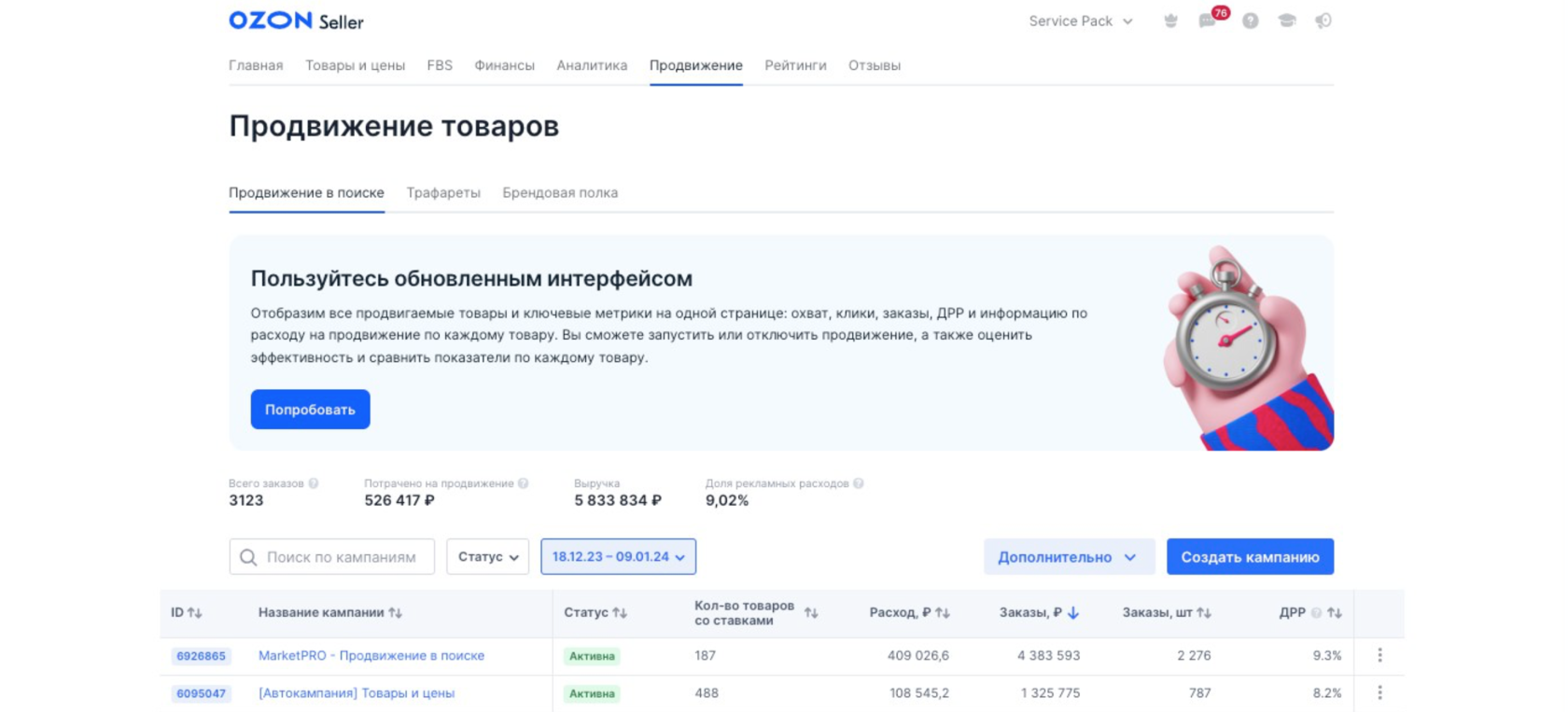Viewport: 1568px width, 712px height.
Task: Click the Активна status badge for MarketPRO campaign
Action: [x=592, y=656]
